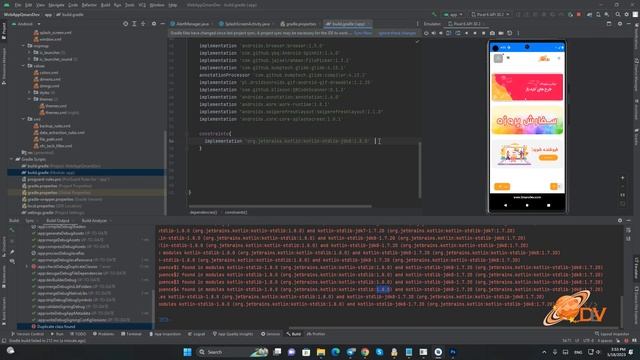Click the emulator screenshot camera icon
640x360 pixels.
coord(492,33)
